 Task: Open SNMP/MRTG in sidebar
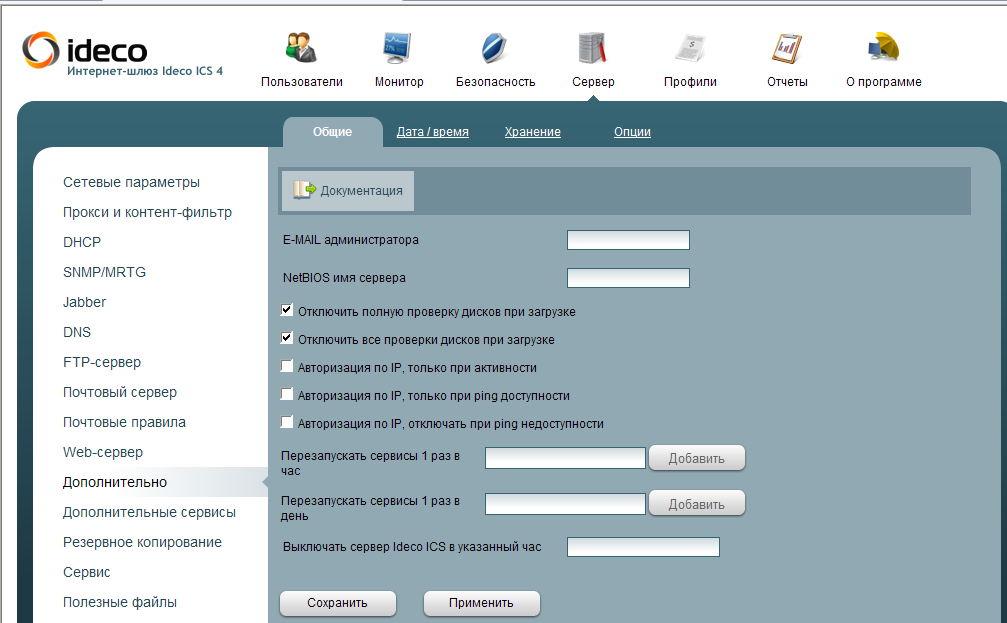tap(104, 272)
